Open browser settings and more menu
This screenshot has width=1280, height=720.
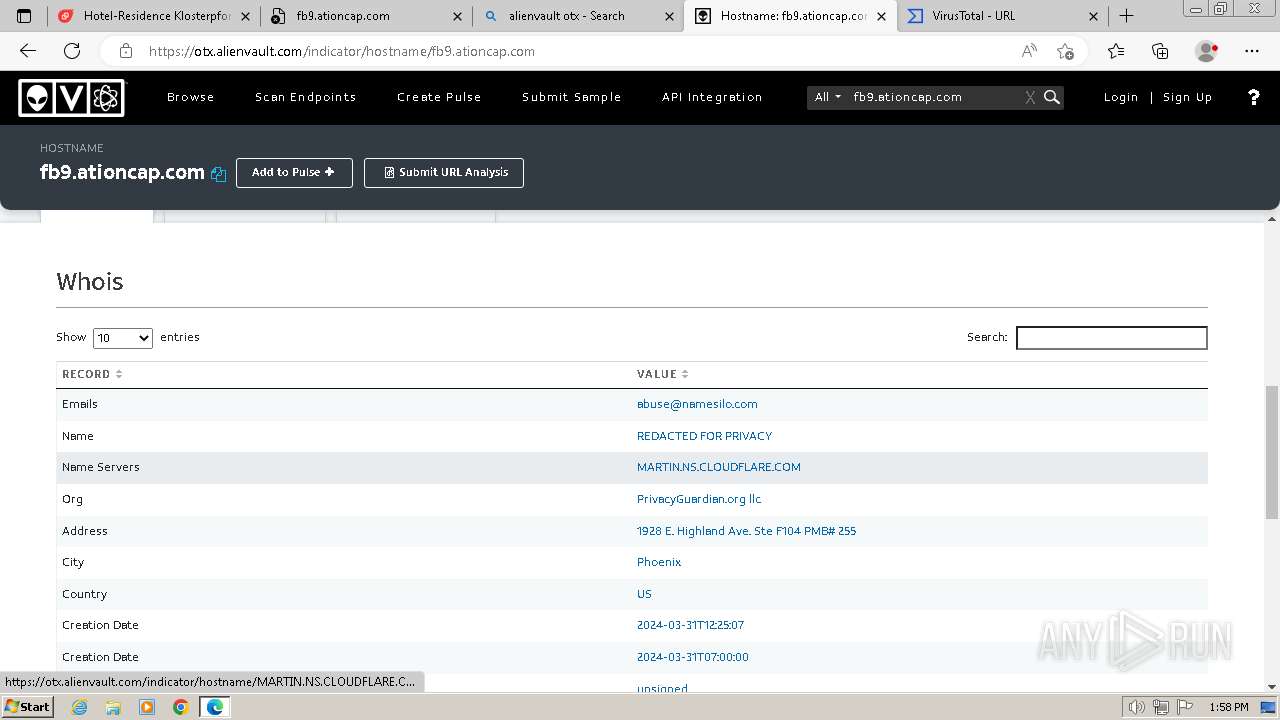[1252, 51]
